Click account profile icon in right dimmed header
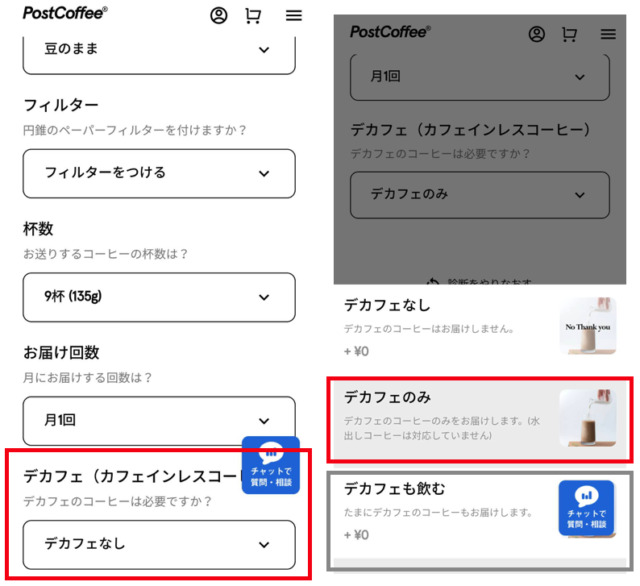640x586 pixels. point(537,34)
